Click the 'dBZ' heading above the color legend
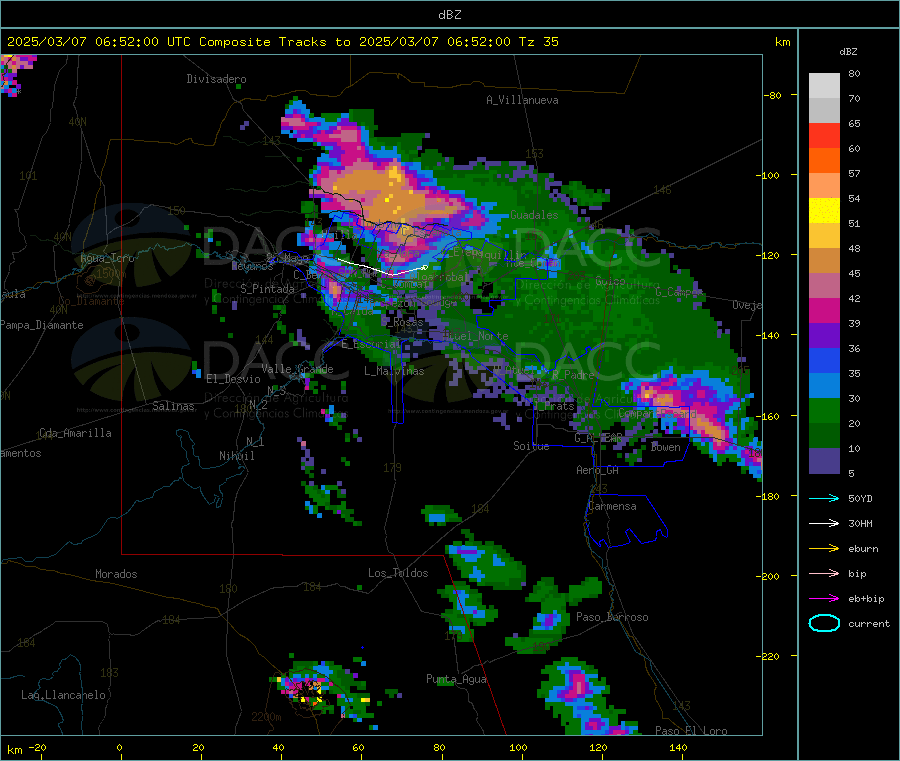The image size is (900, 761). click(x=848, y=52)
